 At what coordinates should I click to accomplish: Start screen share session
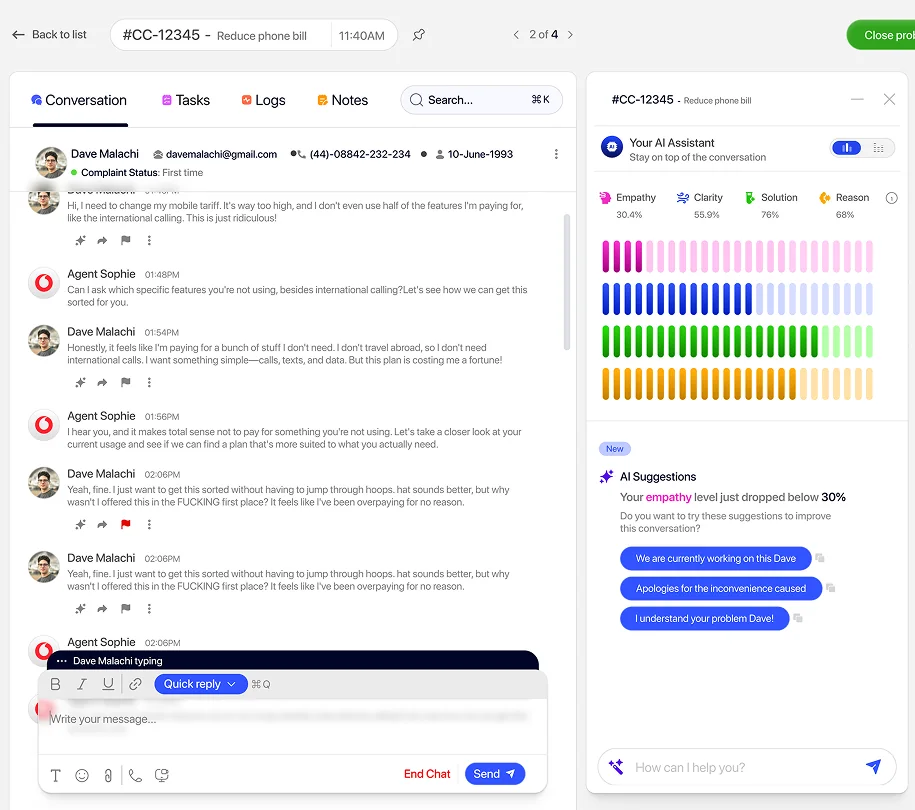(x=162, y=775)
